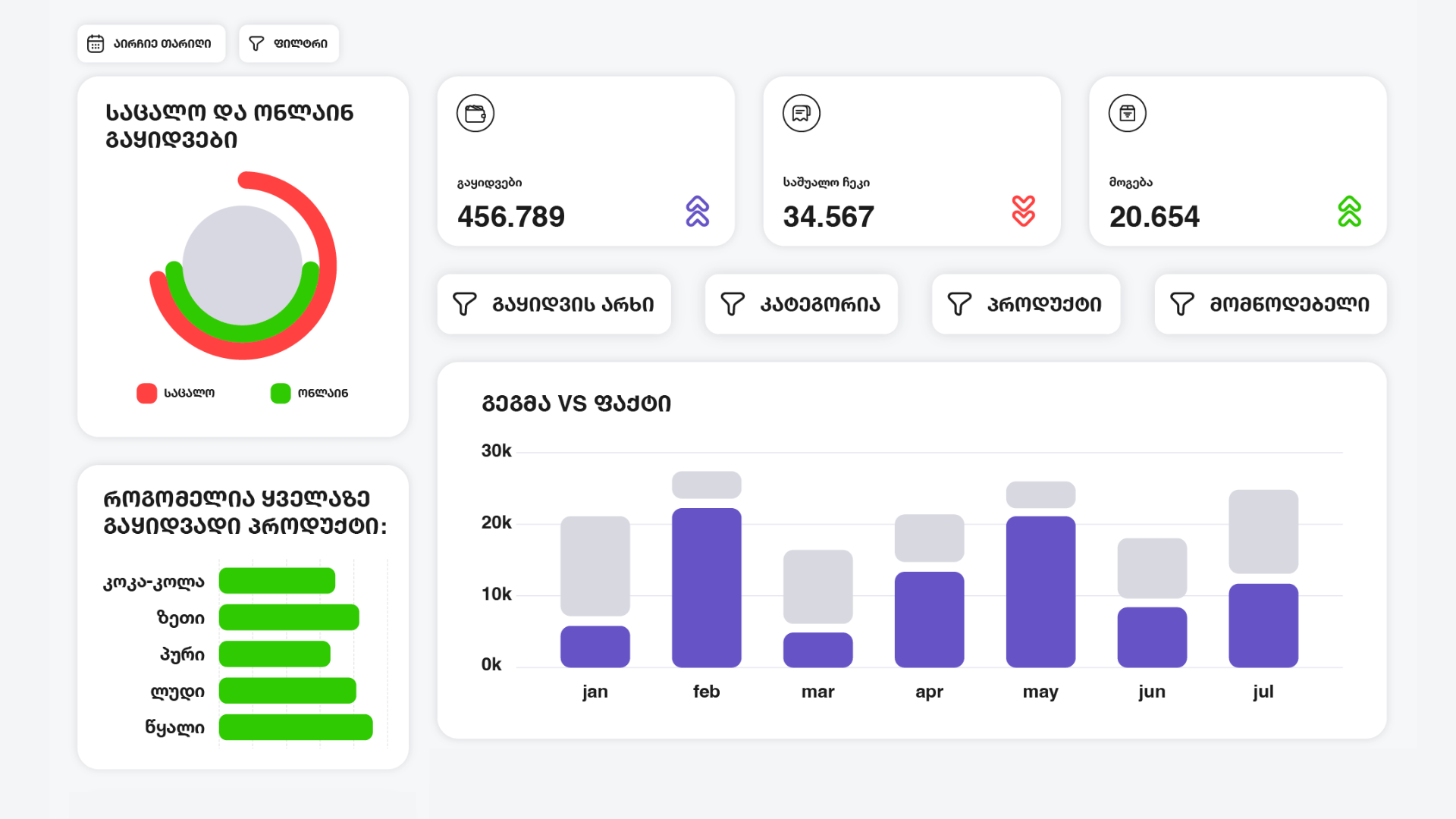1456x819 pixels.
Task: Click the green up-arrows beside 20.654
Action: coord(1350,212)
